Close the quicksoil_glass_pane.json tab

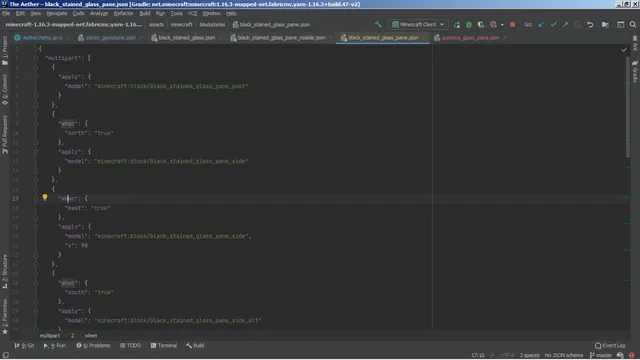[505, 38]
